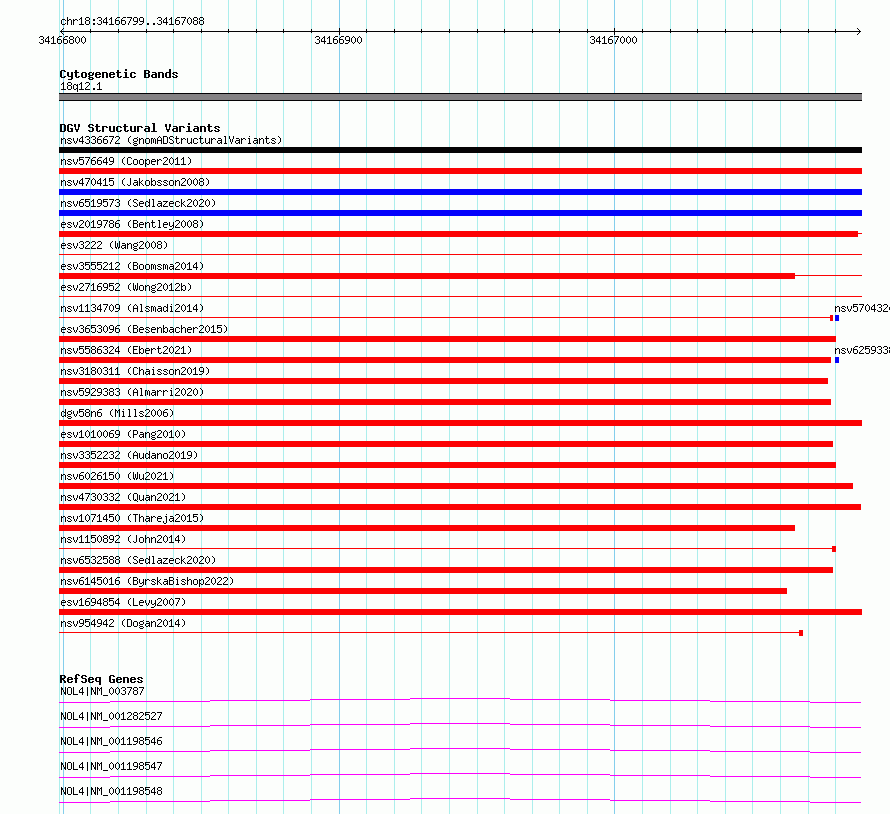Select transcript NOL4|NM_001282527
The image size is (890, 814).
point(111,716)
